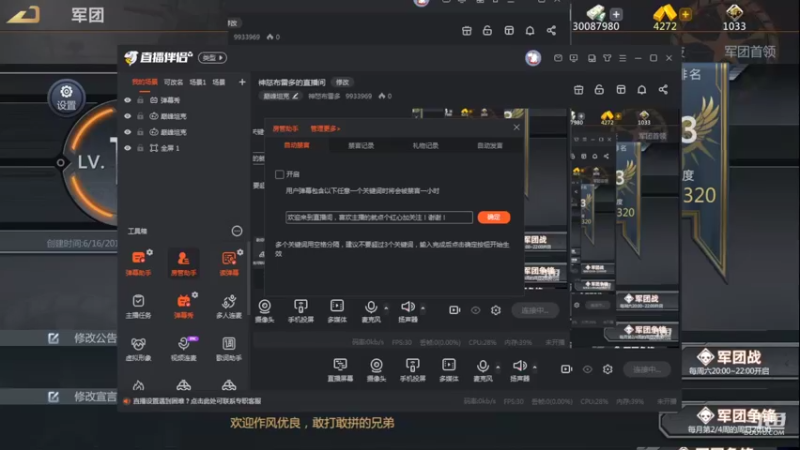This screenshot has height=450, width=800.
Task: Open the 弹幕助手 danmaku assistant tool
Action: tap(138, 263)
